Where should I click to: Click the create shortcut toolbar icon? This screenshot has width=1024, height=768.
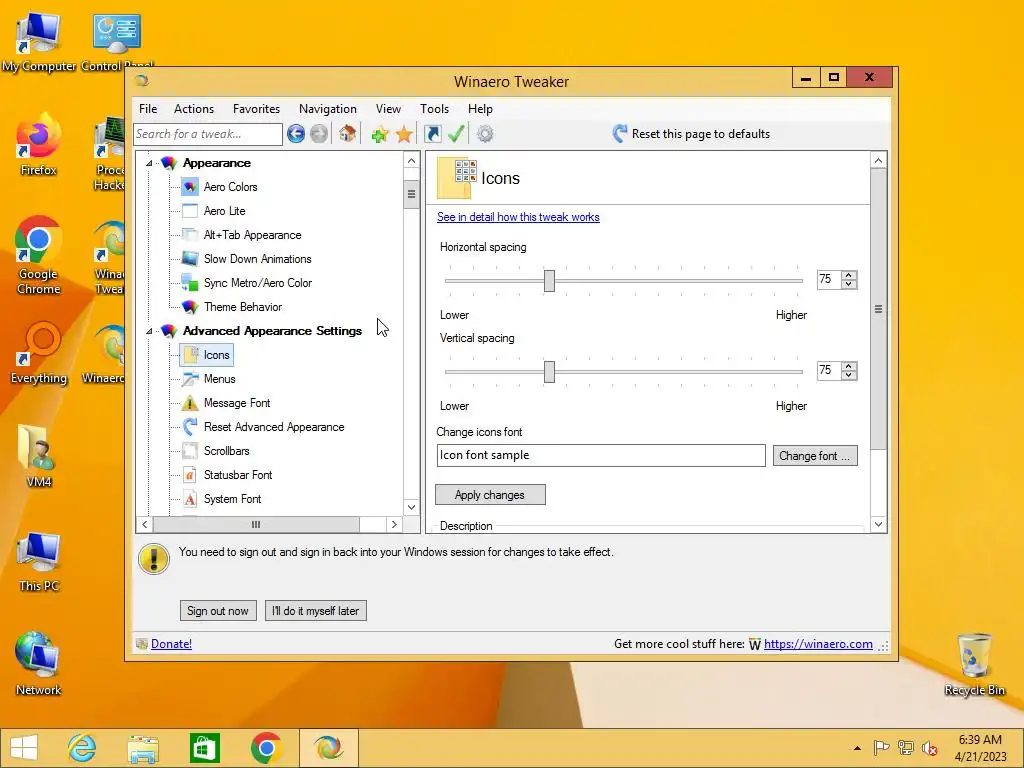click(x=432, y=134)
